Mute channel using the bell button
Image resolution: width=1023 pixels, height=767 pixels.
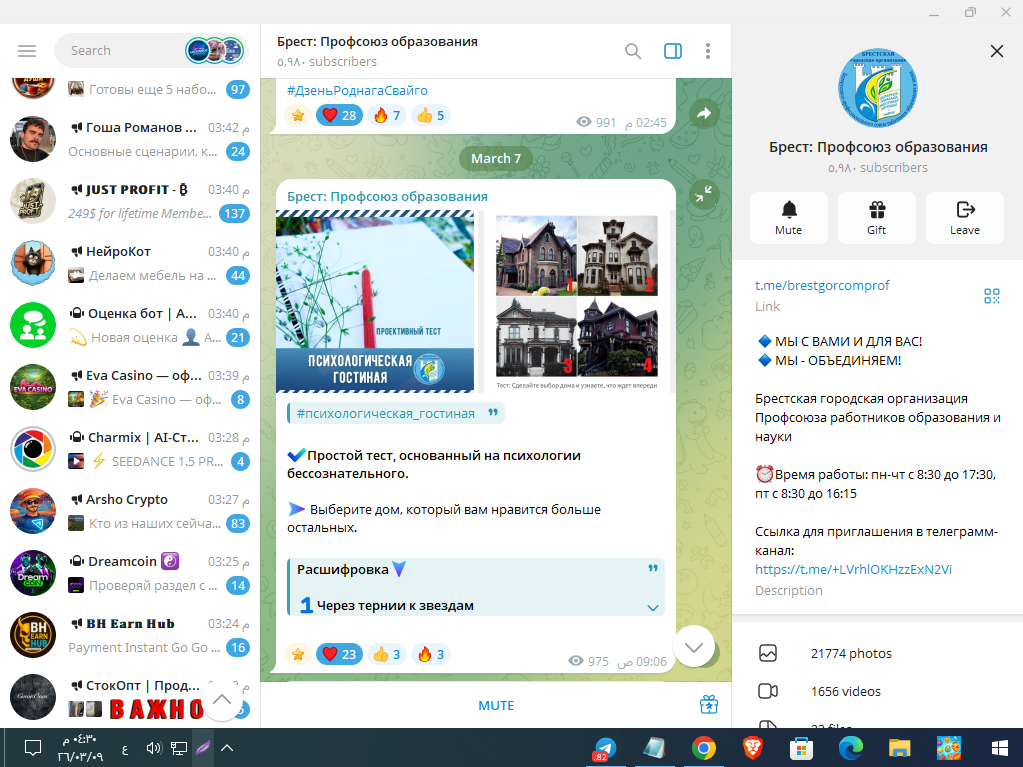pyautogui.click(x=789, y=218)
